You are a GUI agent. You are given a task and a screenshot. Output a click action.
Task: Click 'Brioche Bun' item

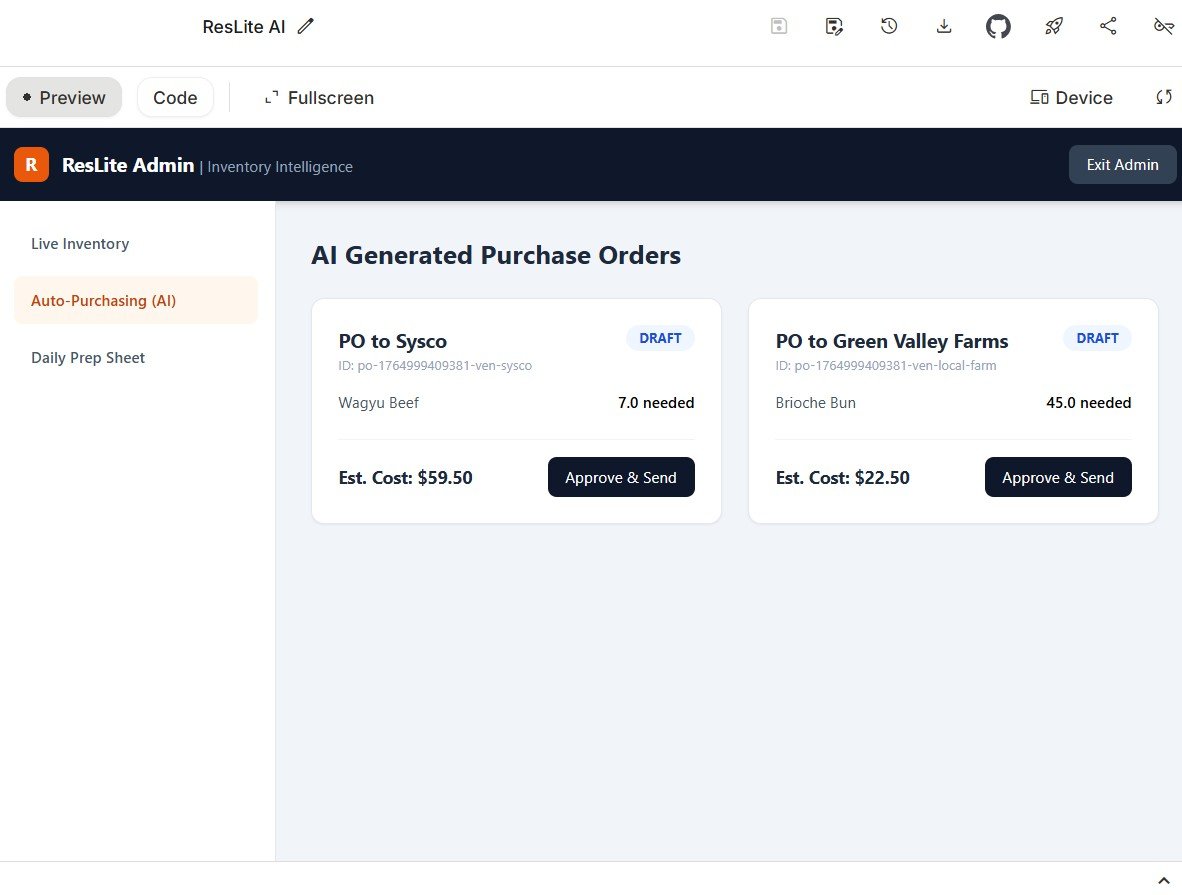click(816, 403)
